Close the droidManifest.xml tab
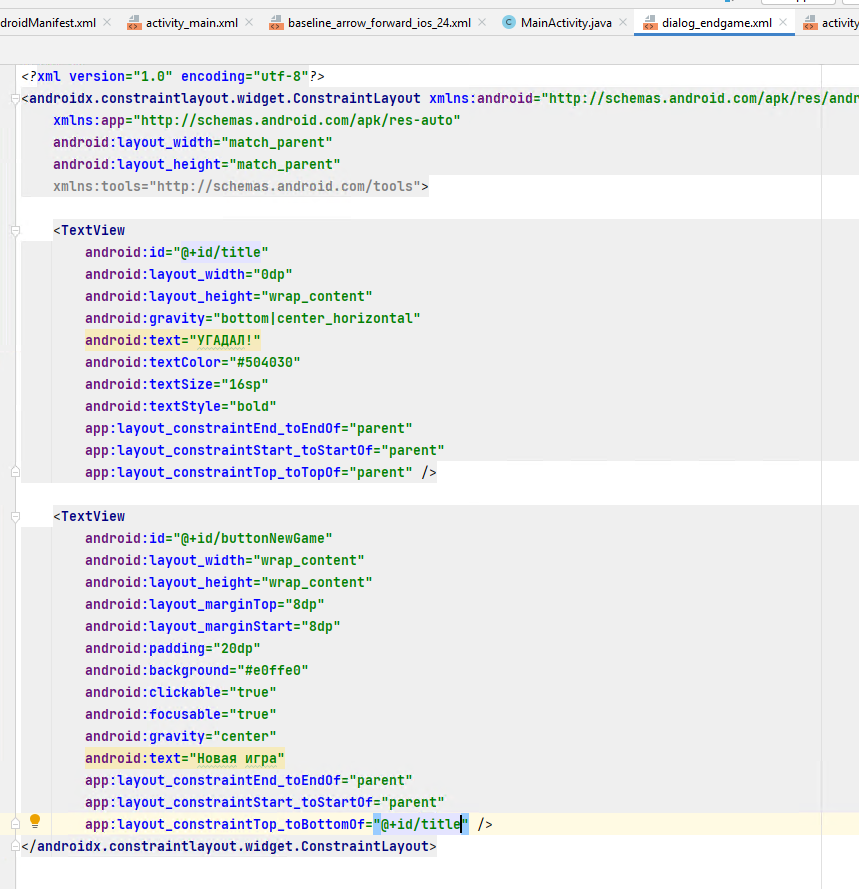 pyautogui.click(x=107, y=23)
